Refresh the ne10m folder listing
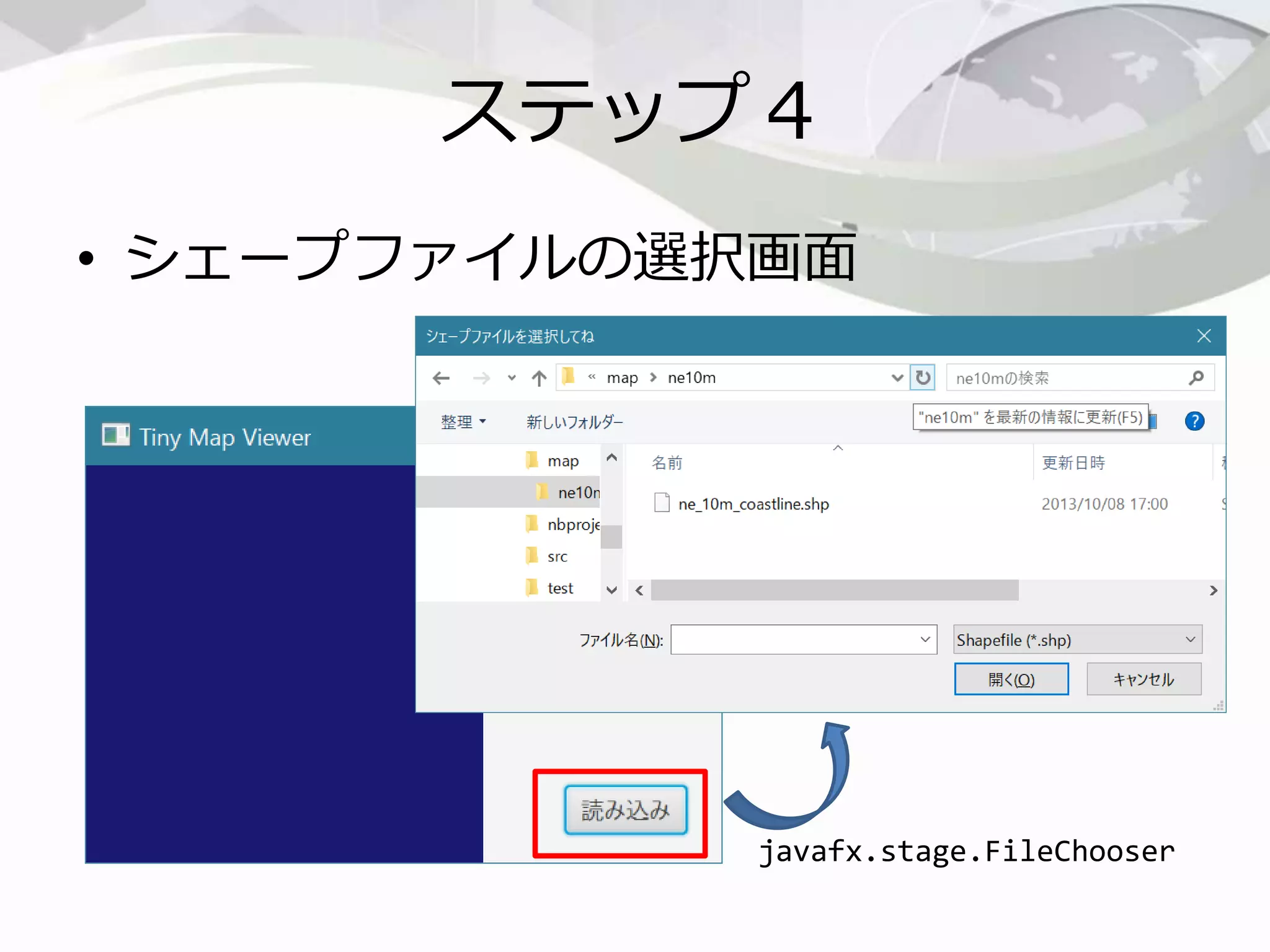This screenshot has height=952, width=1270. [923, 377]
